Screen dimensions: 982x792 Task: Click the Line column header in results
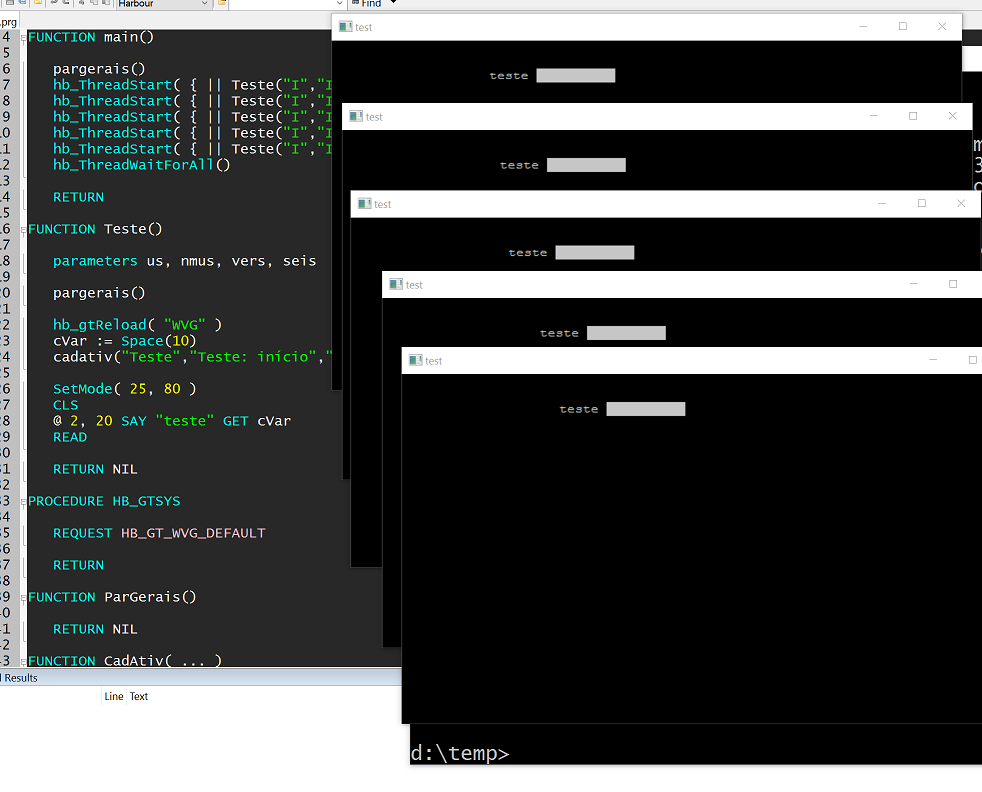114,697
